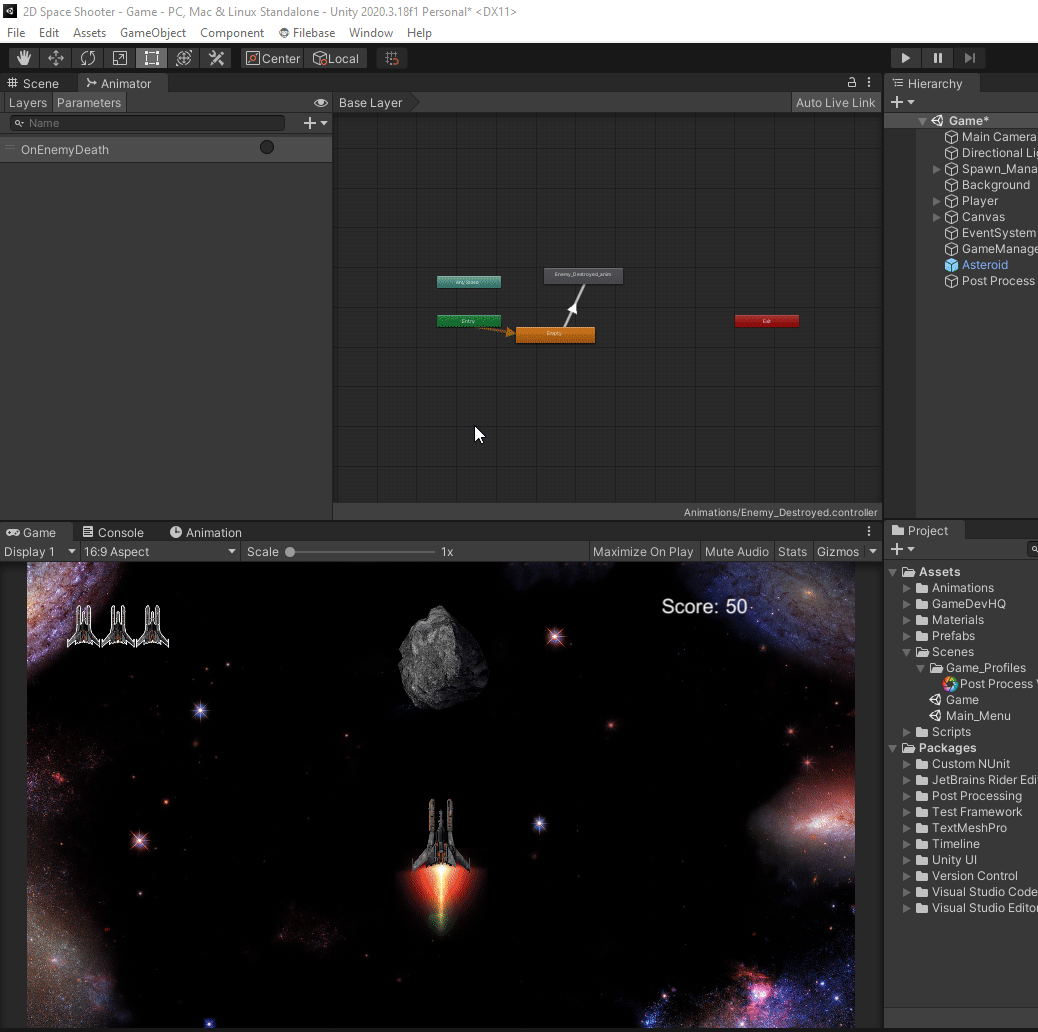This screenshot has width=1038, height=1032.
Task: Open Game panel options menu
Action: [869, 532]
